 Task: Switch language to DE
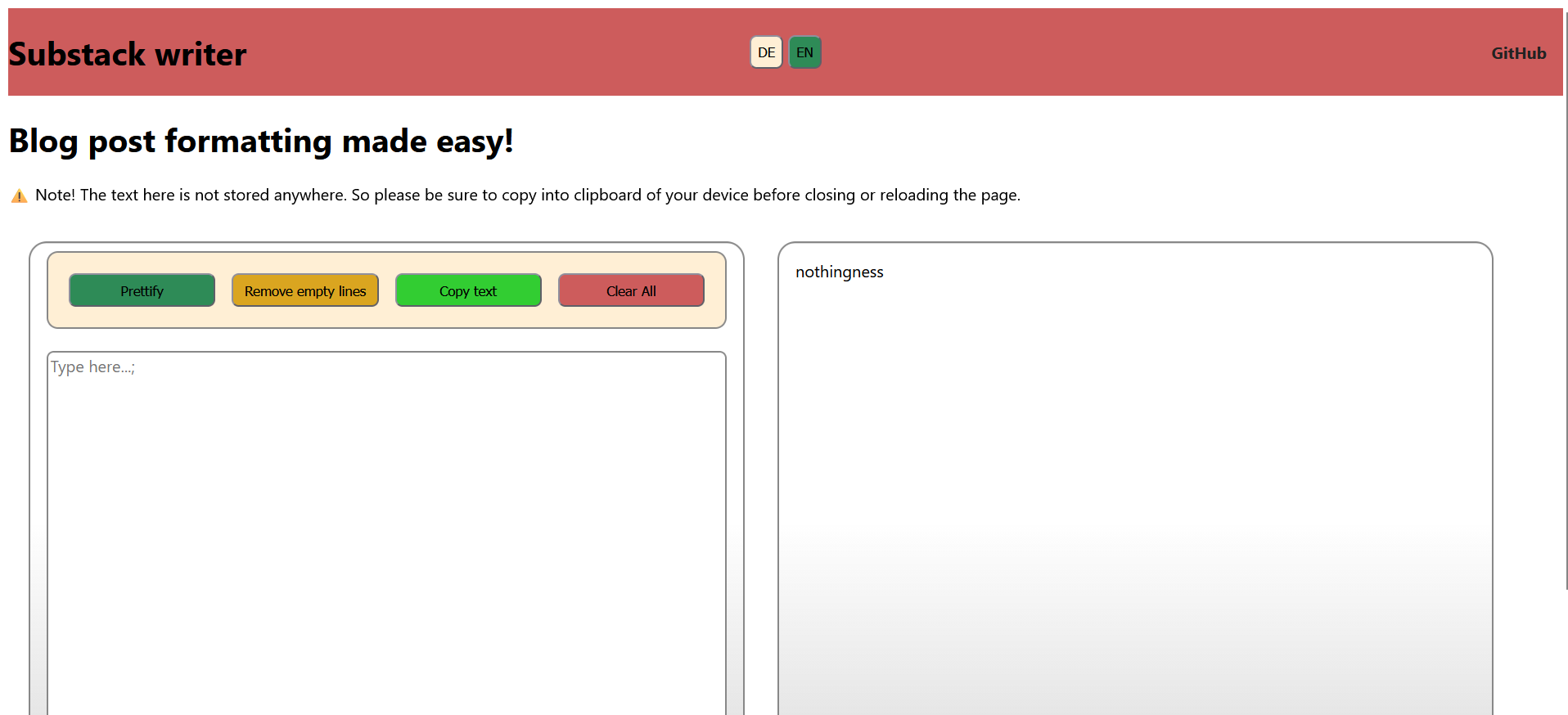[x=766, y=52]
